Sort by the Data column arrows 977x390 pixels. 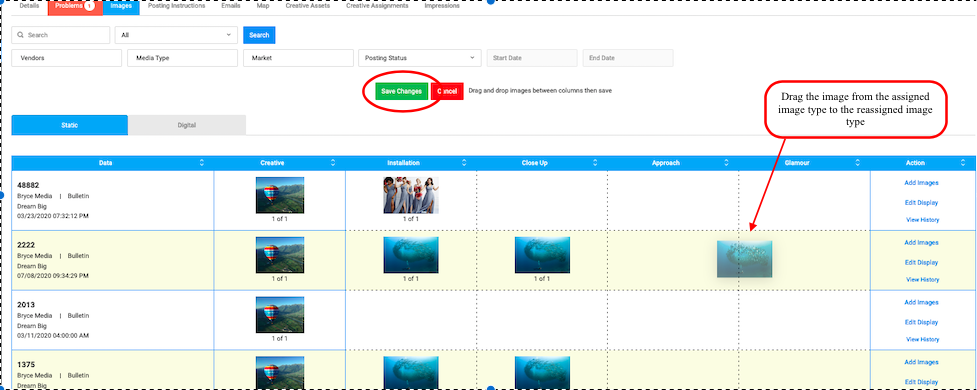click(201, 163)
